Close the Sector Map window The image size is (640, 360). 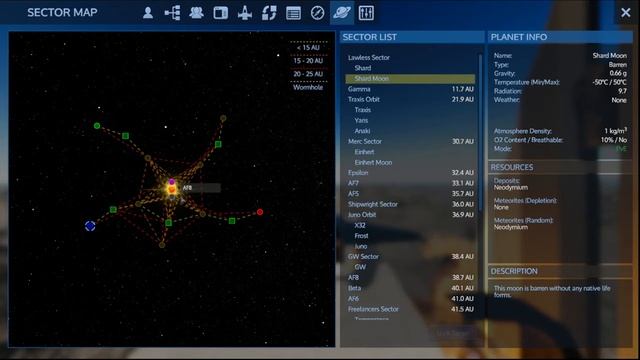tap(625, 13)
